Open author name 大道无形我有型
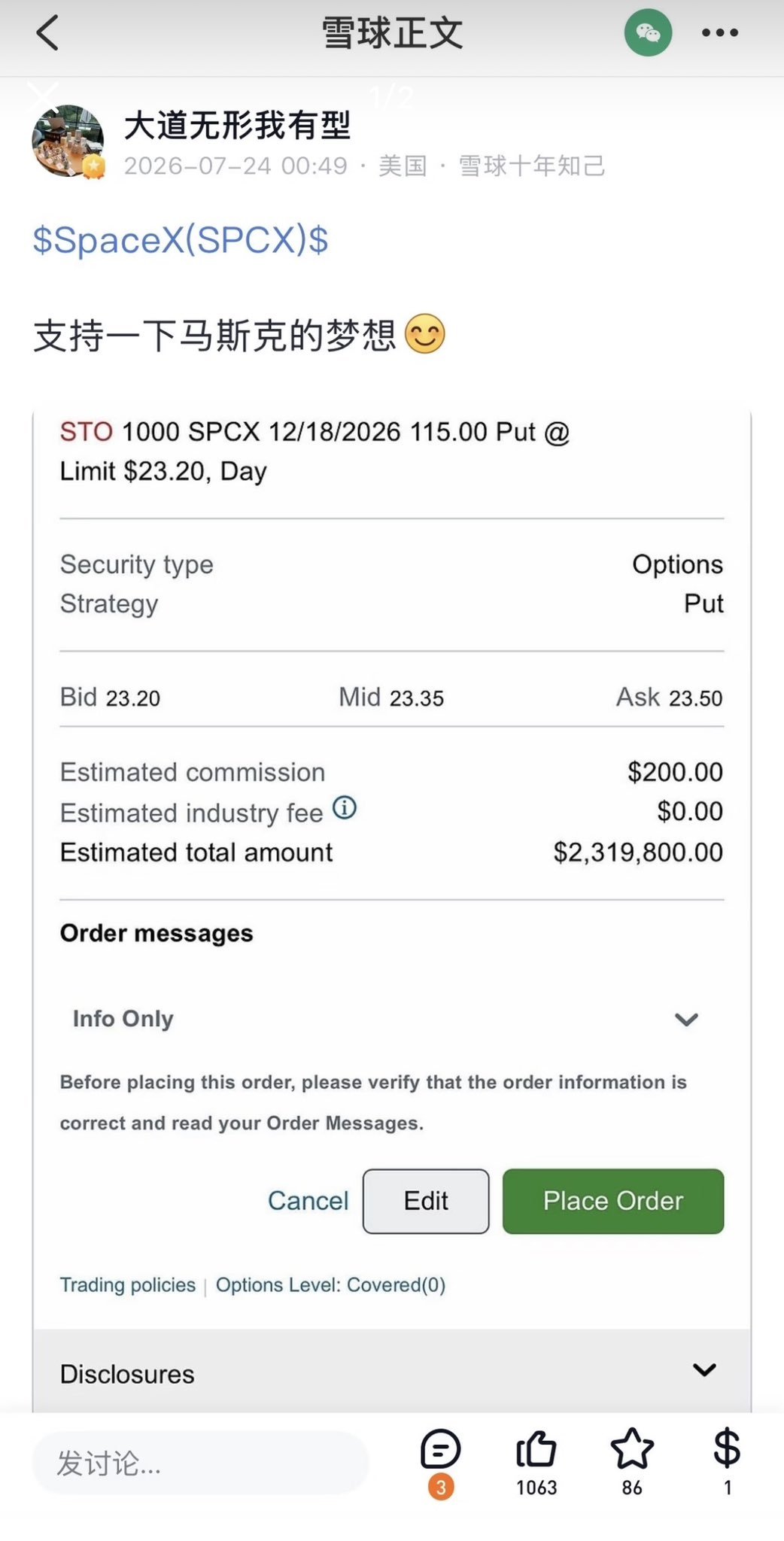The height and width of the screenshot is (1541, 784). pyautogui.click(x=237, y=125)
